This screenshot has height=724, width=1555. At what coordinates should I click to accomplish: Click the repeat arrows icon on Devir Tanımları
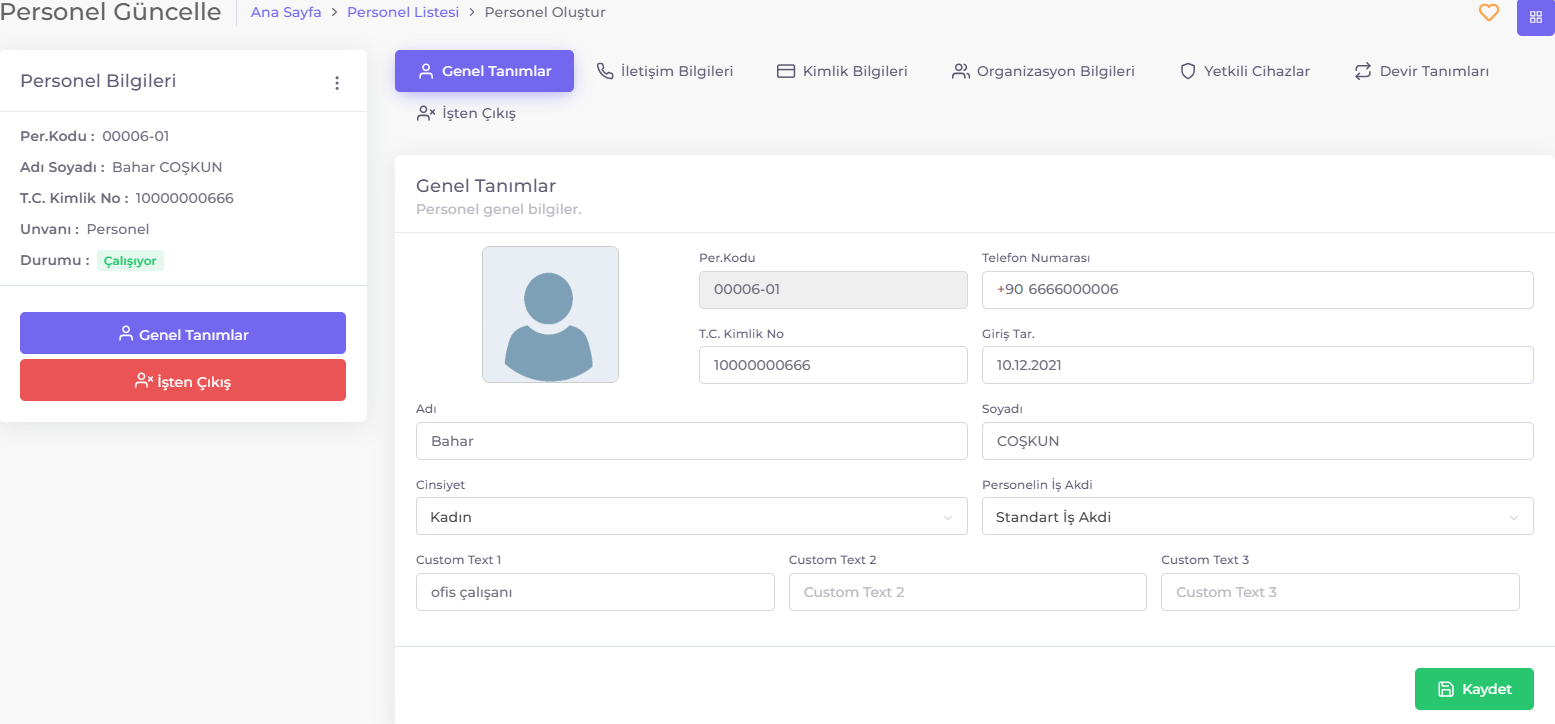pos(1363,71)
